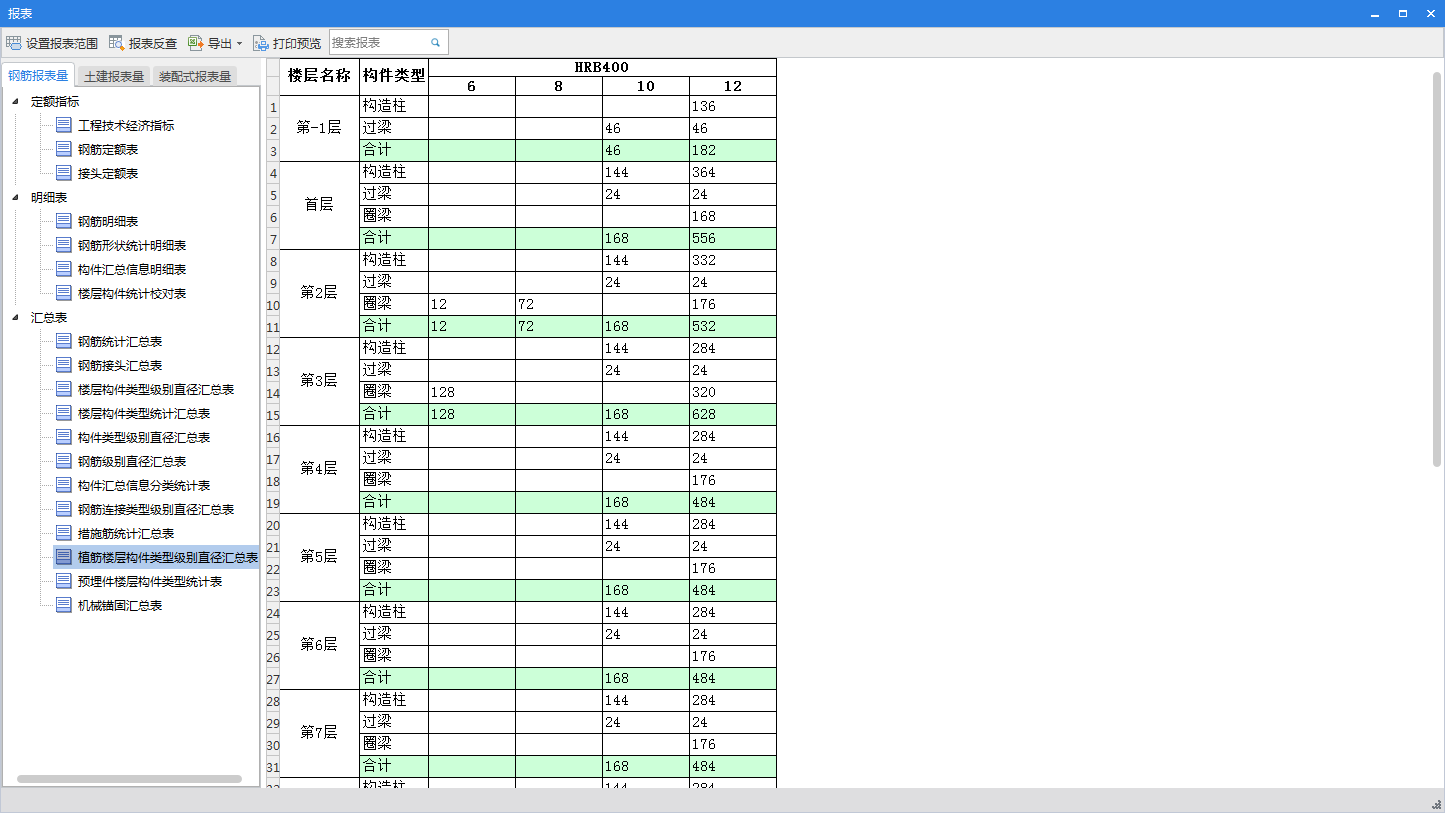Click the 报表反查 button label
The width and height of the screenshot is (1445, 813).
pyautogui.click(x=153, y=43)
